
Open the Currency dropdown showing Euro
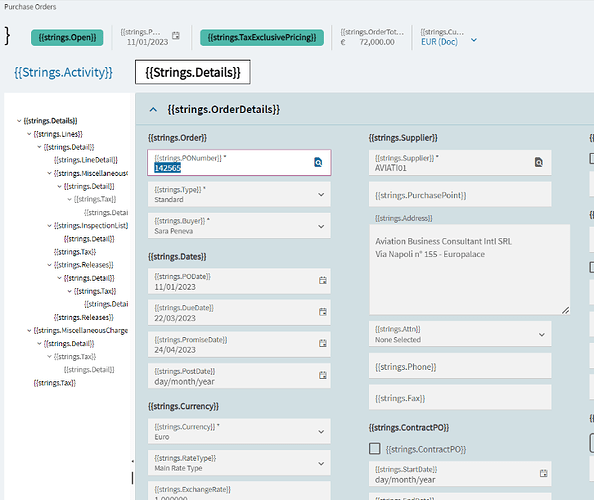239,431
